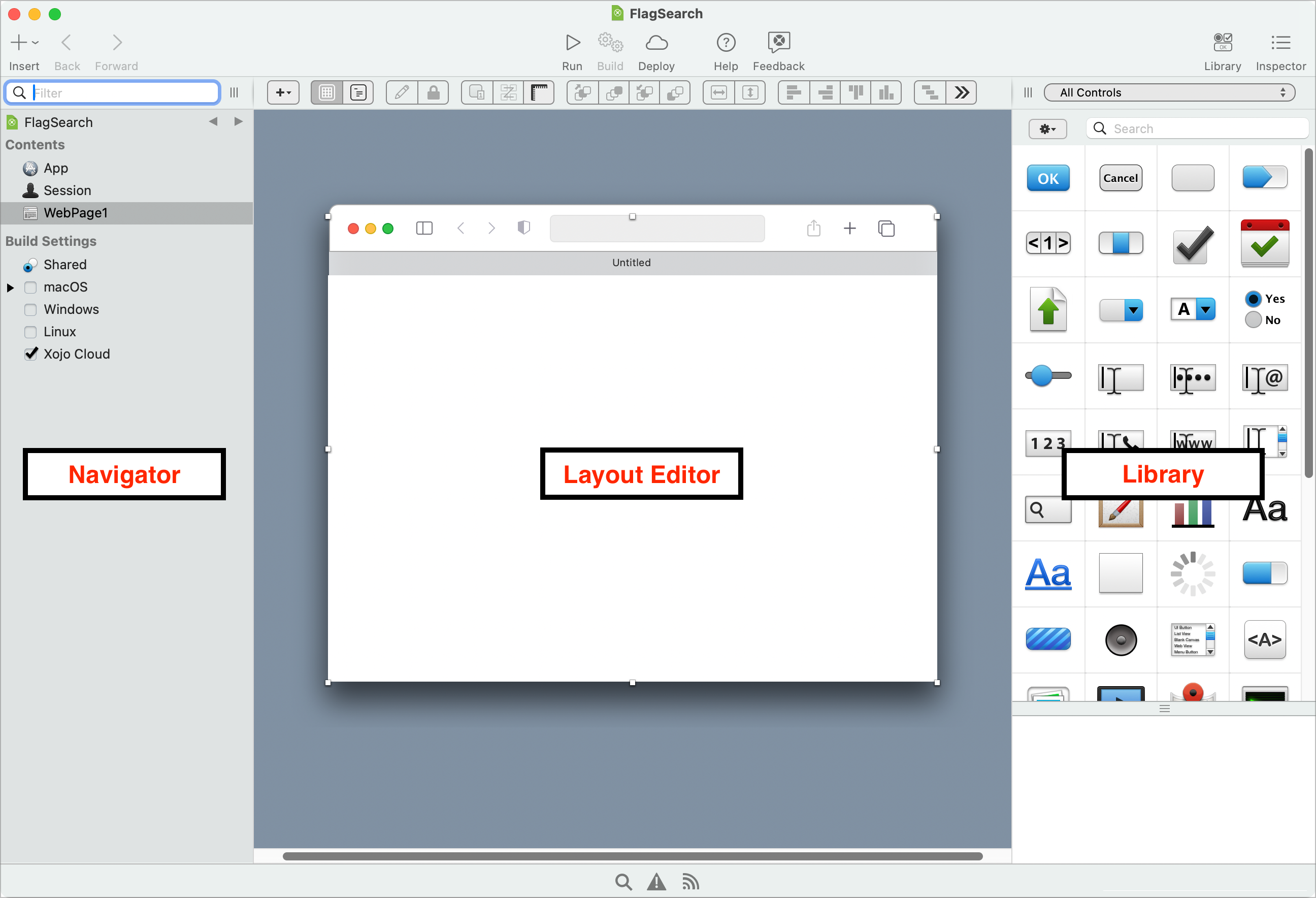Uncheck the Xojo Cloud build target
Image resolution: width=1316 pixels, height=898 pixels.
30,354
